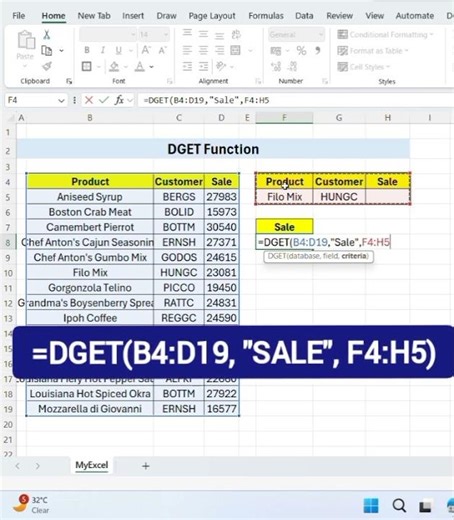The image size is (454, 520).
Task: Switch to the Insert tab
Action: (x=133, y=16)
